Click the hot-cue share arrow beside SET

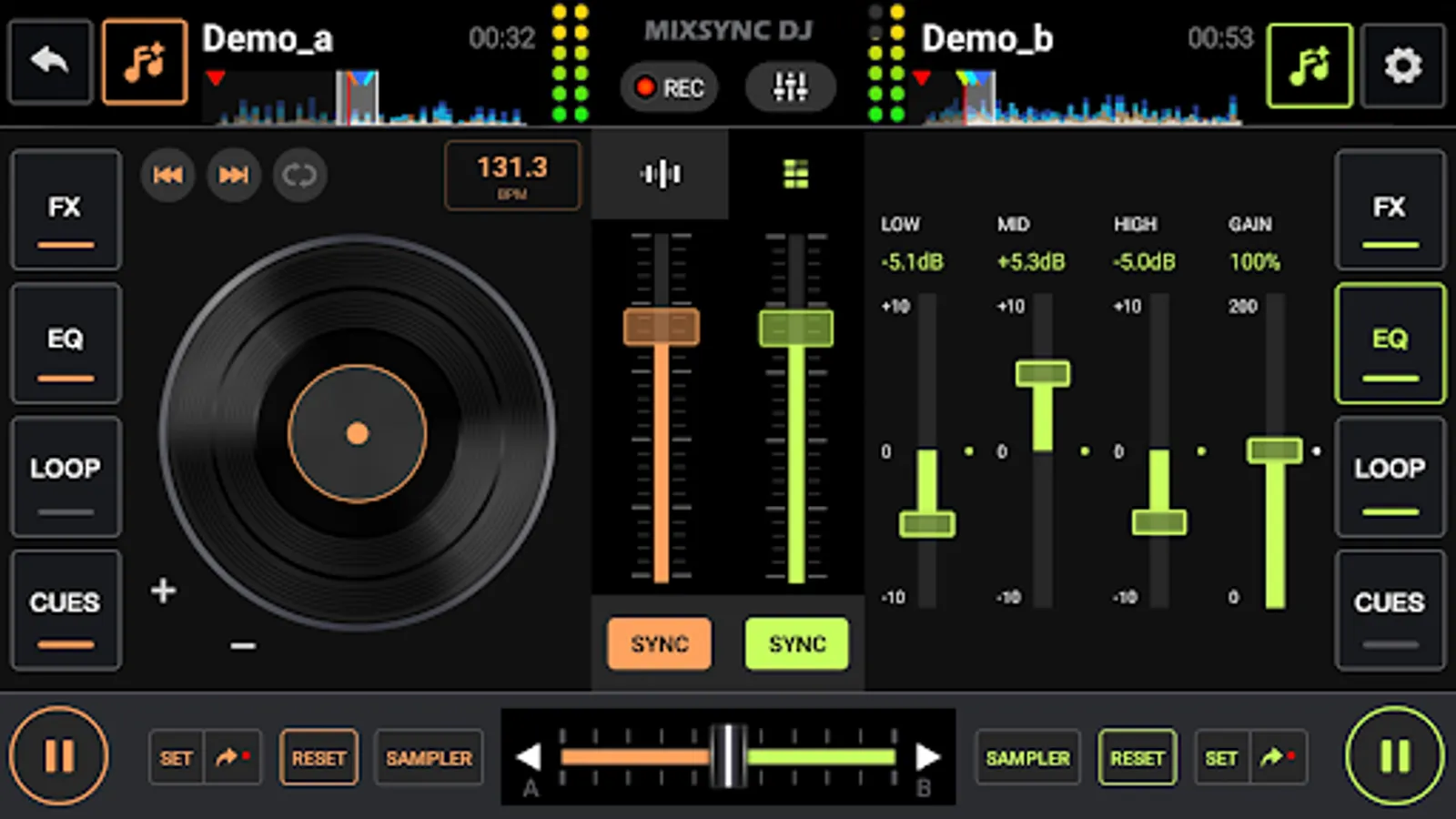tap(232, 756)
